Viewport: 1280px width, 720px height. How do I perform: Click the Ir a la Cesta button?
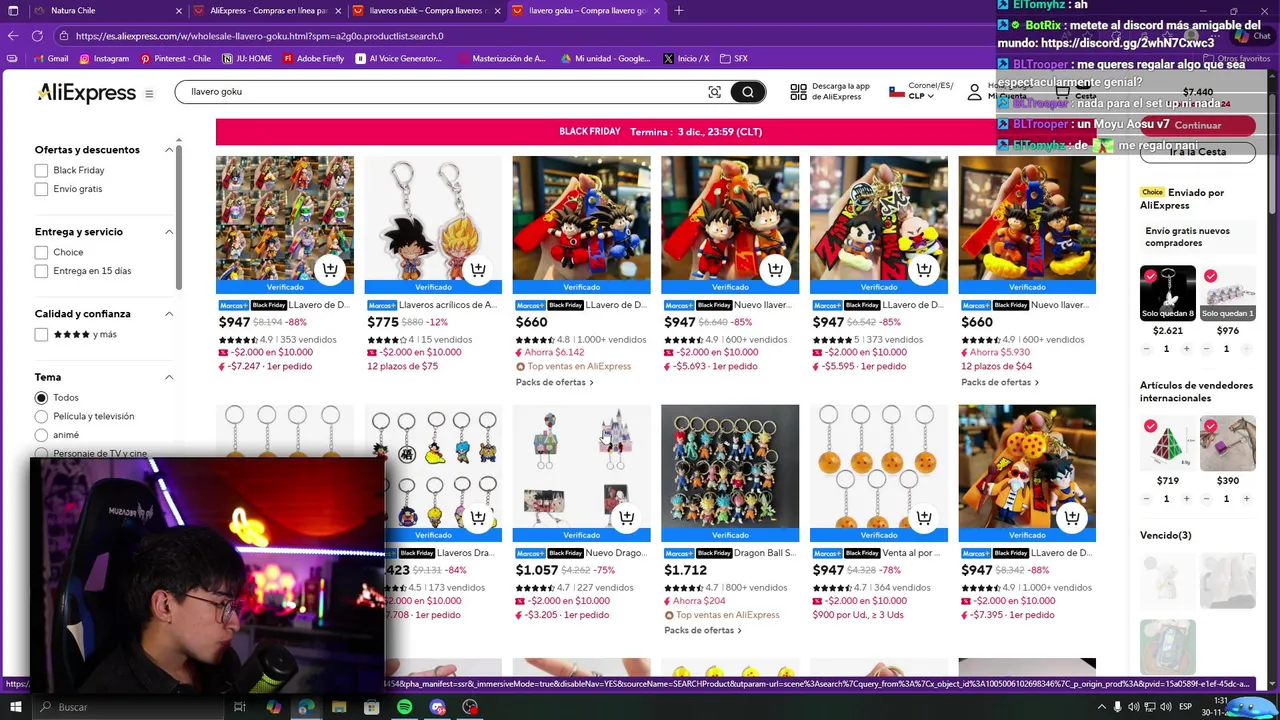click(x=1198, y=152)
